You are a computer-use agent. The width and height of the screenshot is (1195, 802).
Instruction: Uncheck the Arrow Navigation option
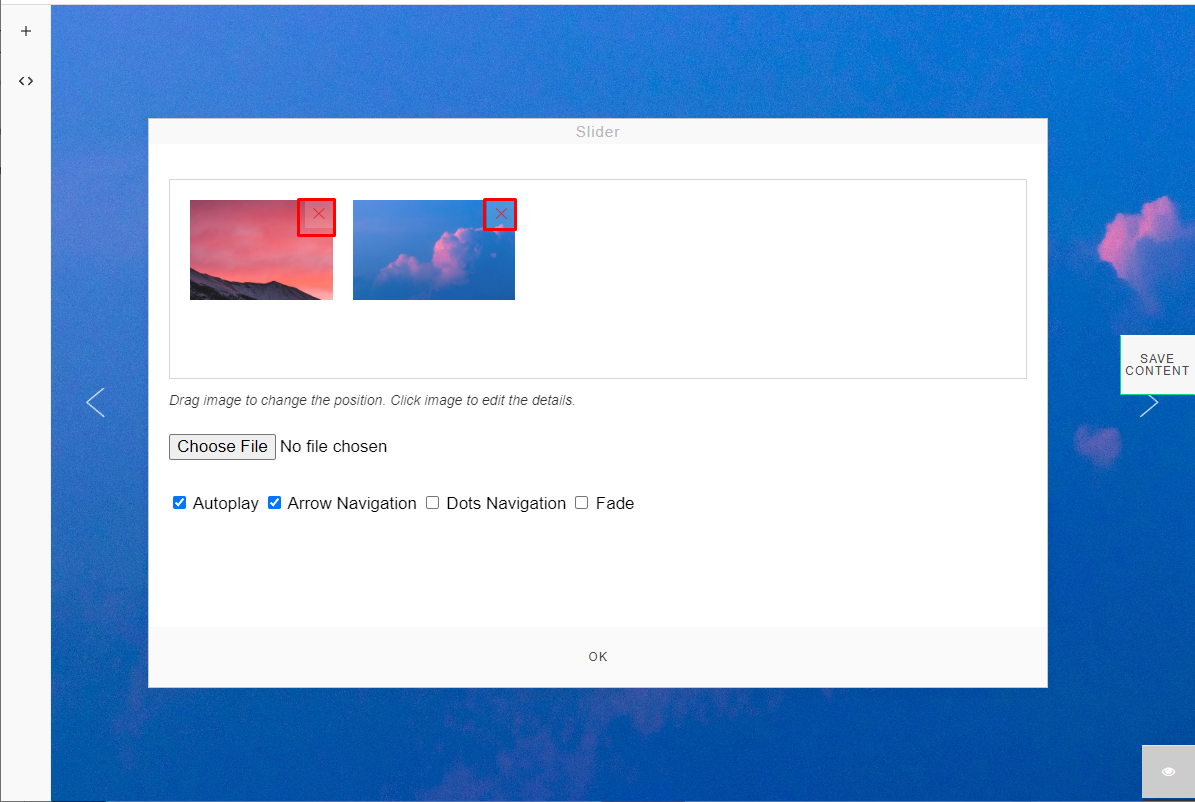click(x=274, y=502)
